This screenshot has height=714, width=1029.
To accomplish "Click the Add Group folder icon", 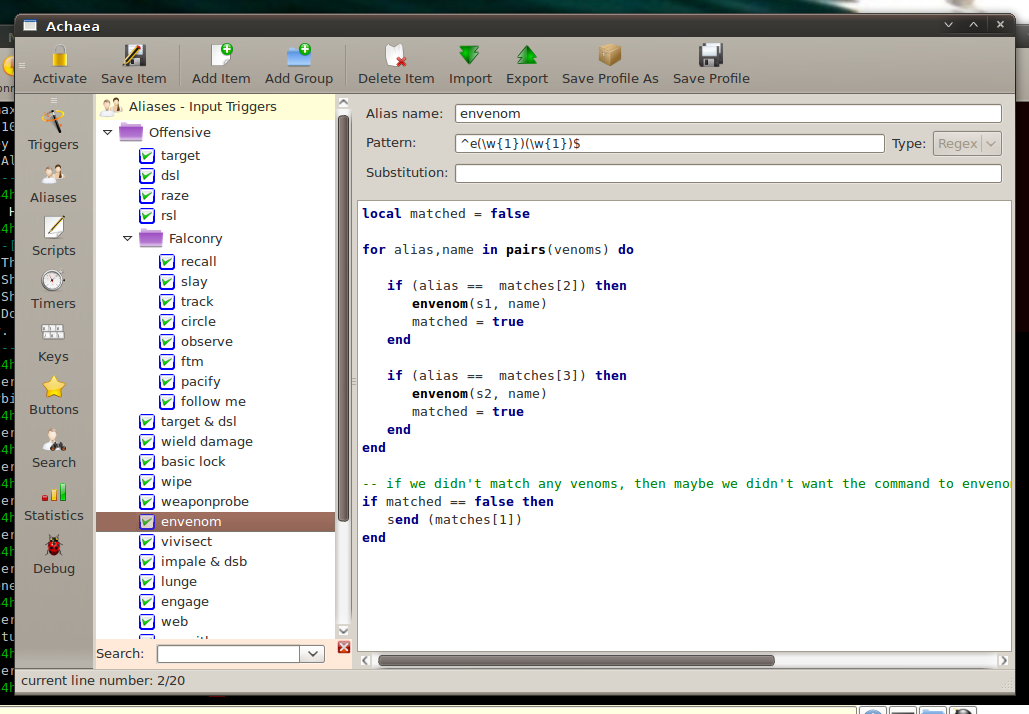I will (x=299, y=56).
